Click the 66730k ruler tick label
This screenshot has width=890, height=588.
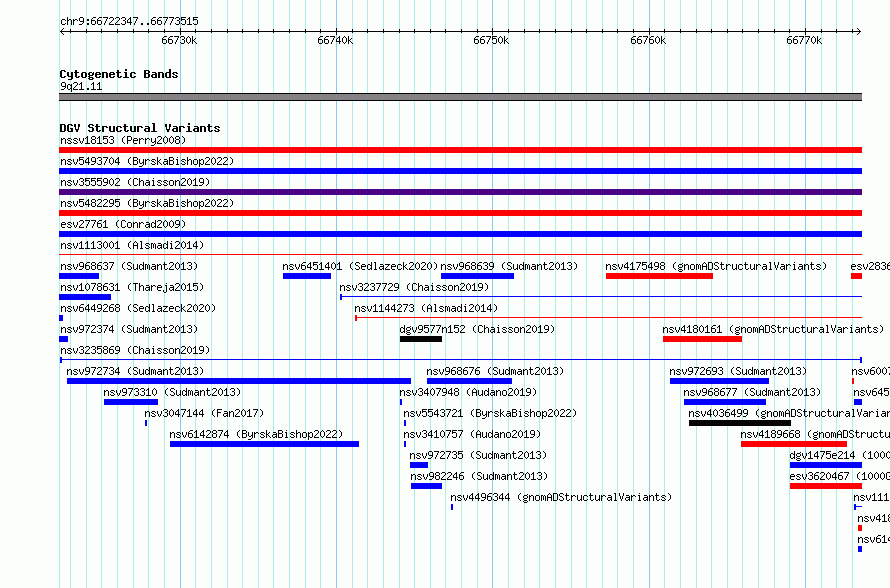[x=179, y=40]
